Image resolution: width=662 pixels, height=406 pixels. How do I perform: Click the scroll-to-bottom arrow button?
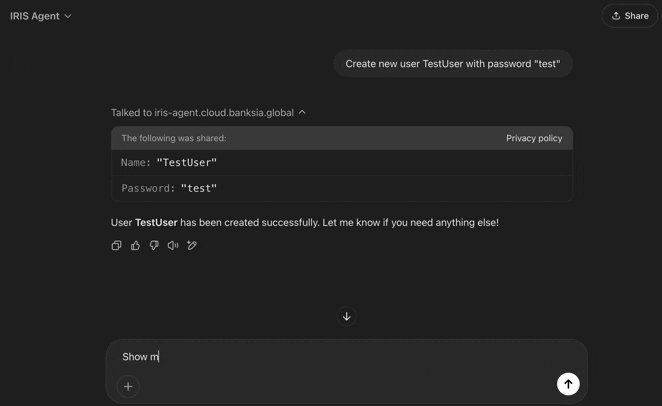pyautogui.click(x=347, y=316)
